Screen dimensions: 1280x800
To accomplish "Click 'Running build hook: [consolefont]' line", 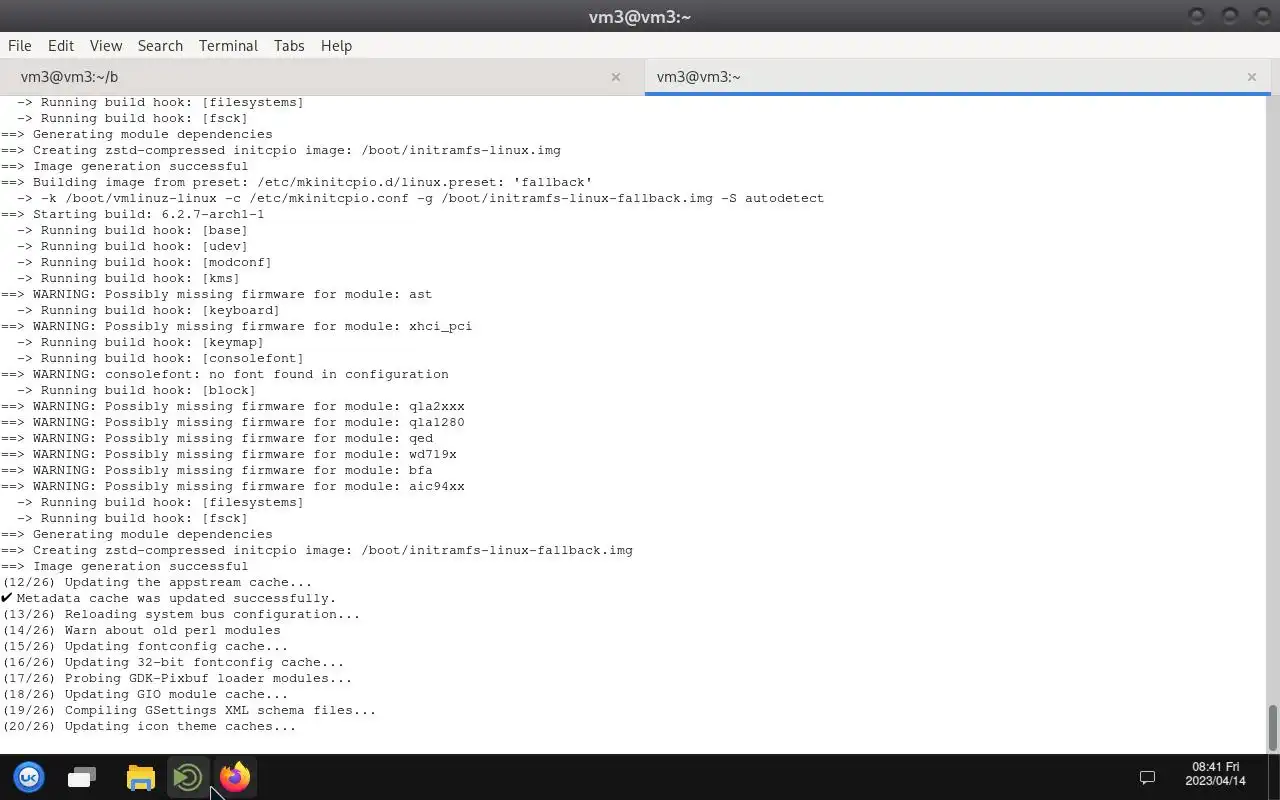I will tap(161, 358).
